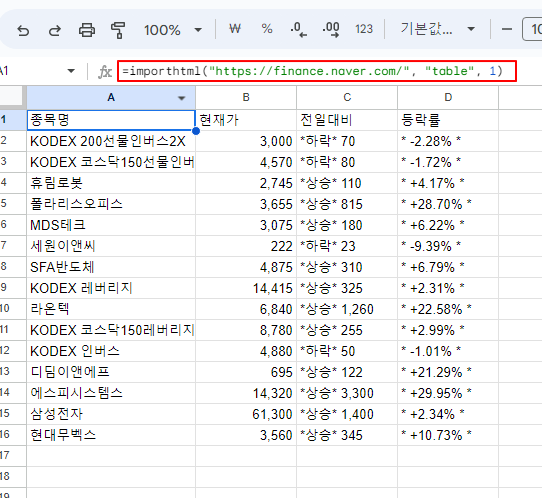Click the blue fill handle dot
The width and height of the screenshot is (542, 498).
[196, 131]
